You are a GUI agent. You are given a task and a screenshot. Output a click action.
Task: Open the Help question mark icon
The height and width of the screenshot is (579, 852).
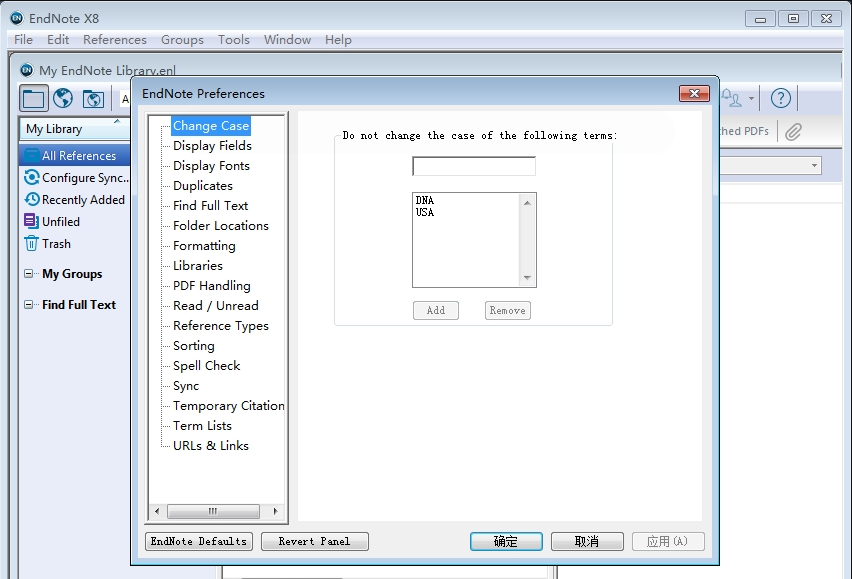pos(781,98)
